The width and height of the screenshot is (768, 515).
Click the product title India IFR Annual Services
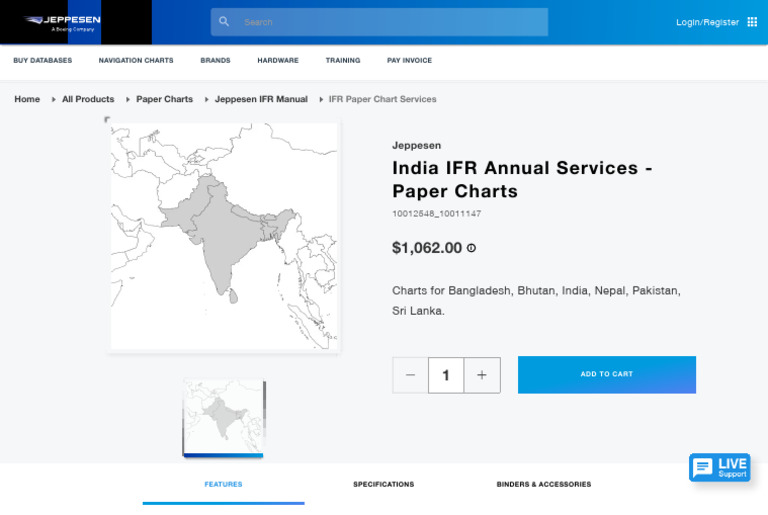coord(522,179)
